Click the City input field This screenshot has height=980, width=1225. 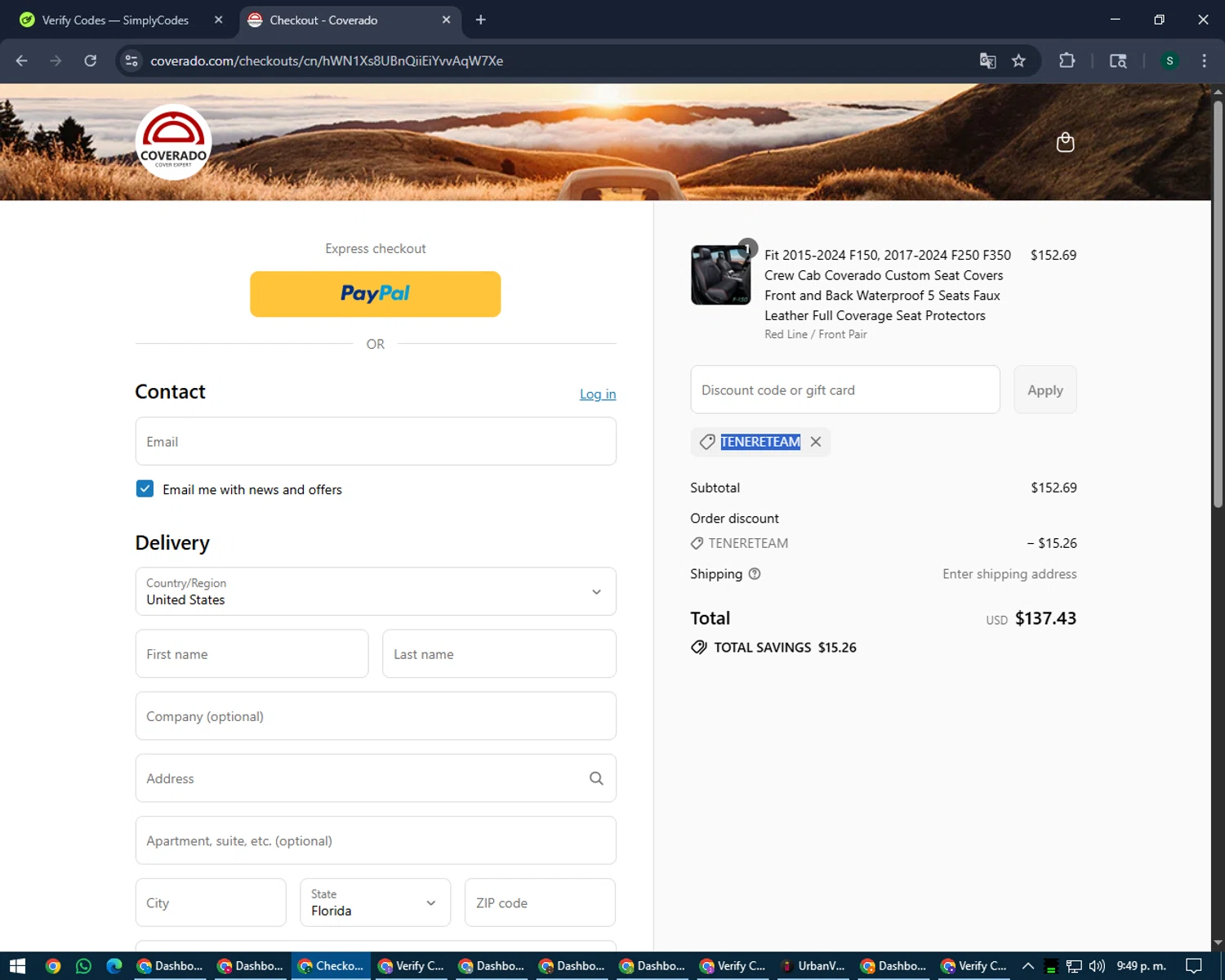[211, 902]
